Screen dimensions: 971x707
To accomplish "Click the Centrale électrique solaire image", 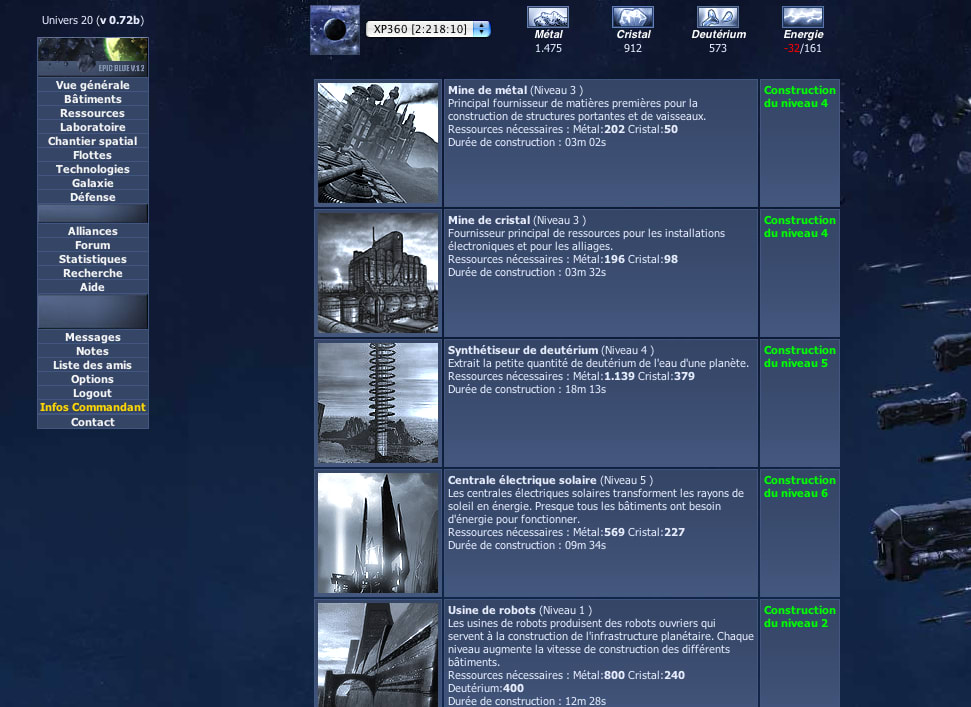I will pyautogui.click(x=378, y=533).
